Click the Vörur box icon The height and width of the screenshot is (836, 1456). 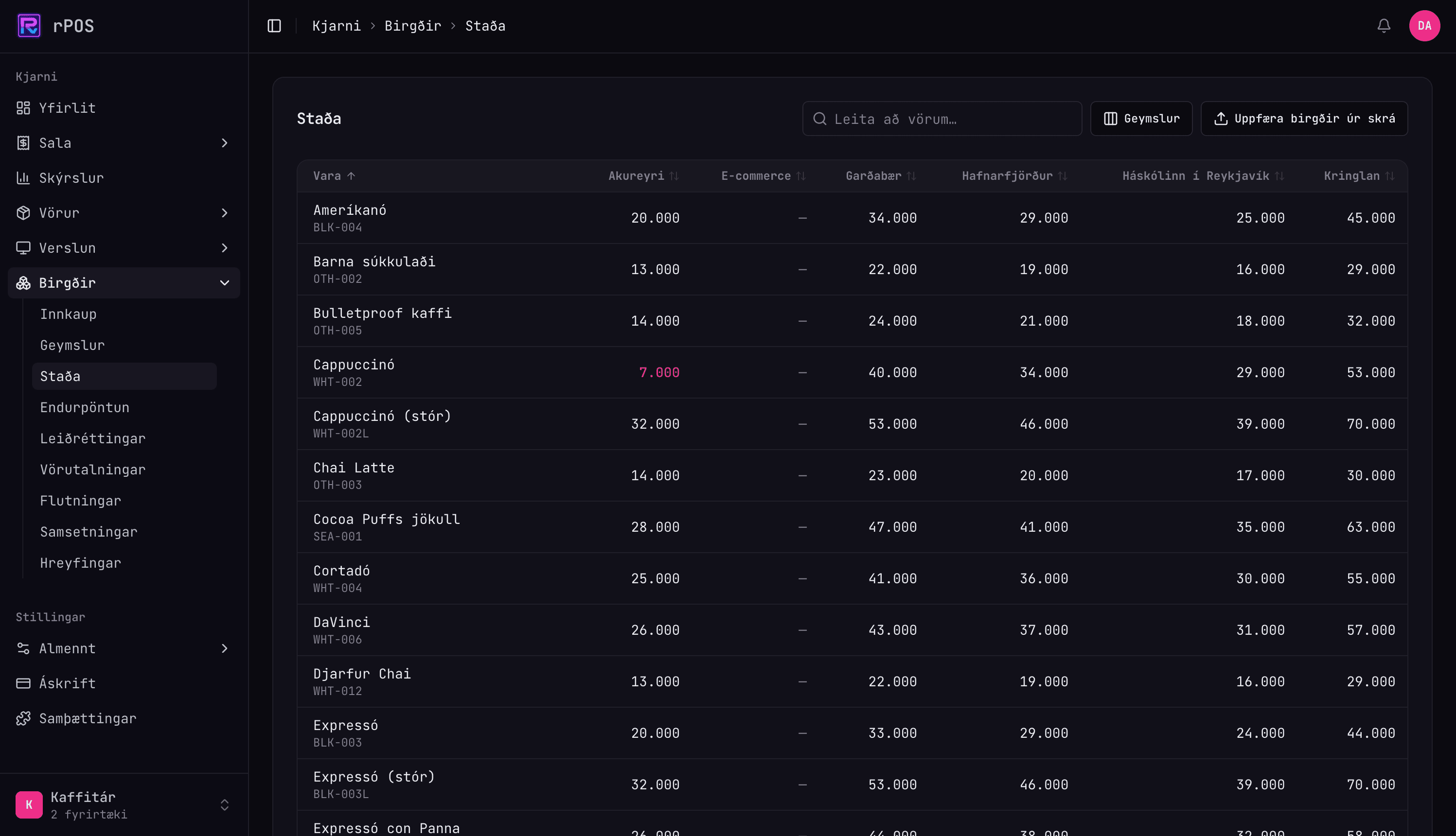coord(23,213)
